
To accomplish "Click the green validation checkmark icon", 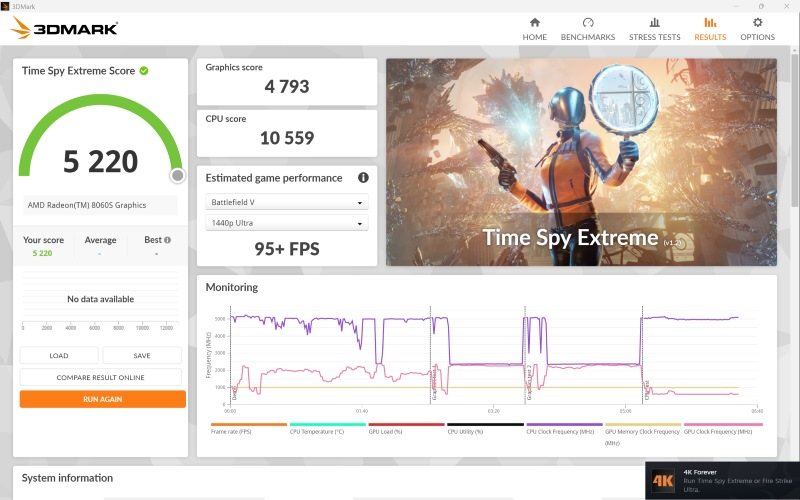I will click(x=144, y=71).
